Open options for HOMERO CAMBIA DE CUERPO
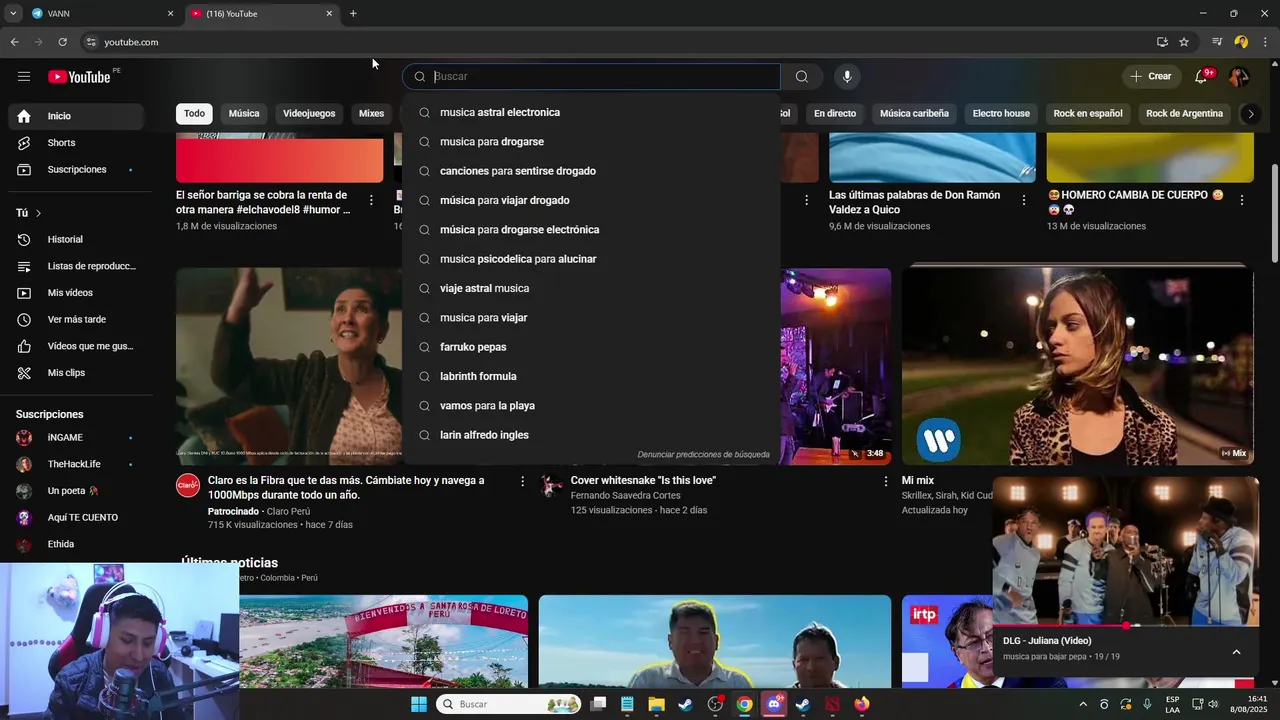1280x720 pixels. click(1242, 201)
